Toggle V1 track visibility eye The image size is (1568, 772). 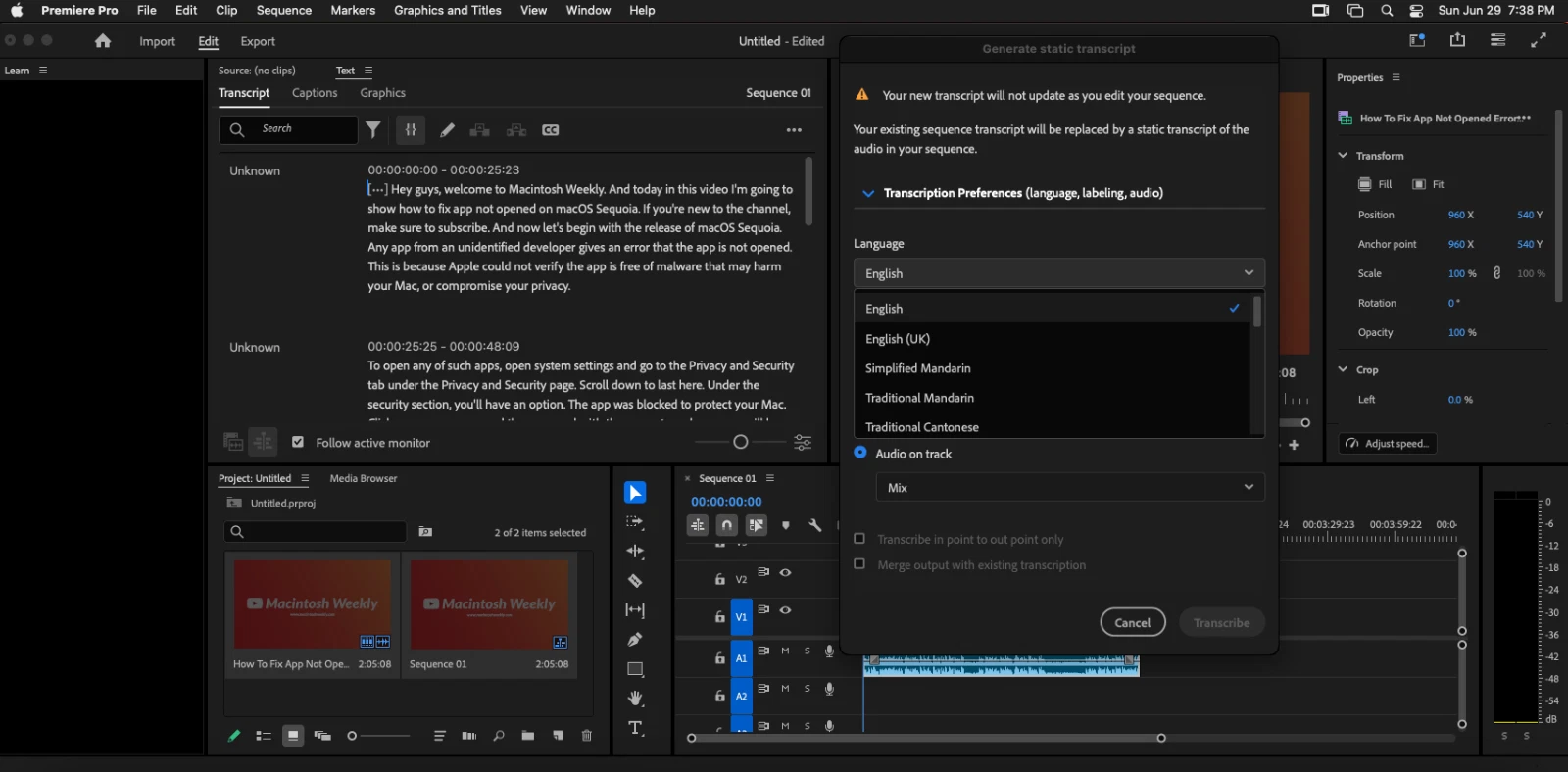pos(785,610)
